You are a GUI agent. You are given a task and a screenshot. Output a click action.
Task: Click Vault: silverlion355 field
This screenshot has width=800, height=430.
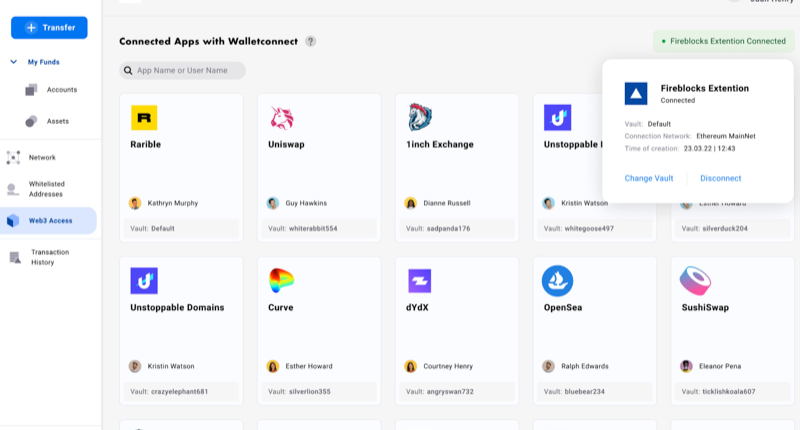(319, 392)
